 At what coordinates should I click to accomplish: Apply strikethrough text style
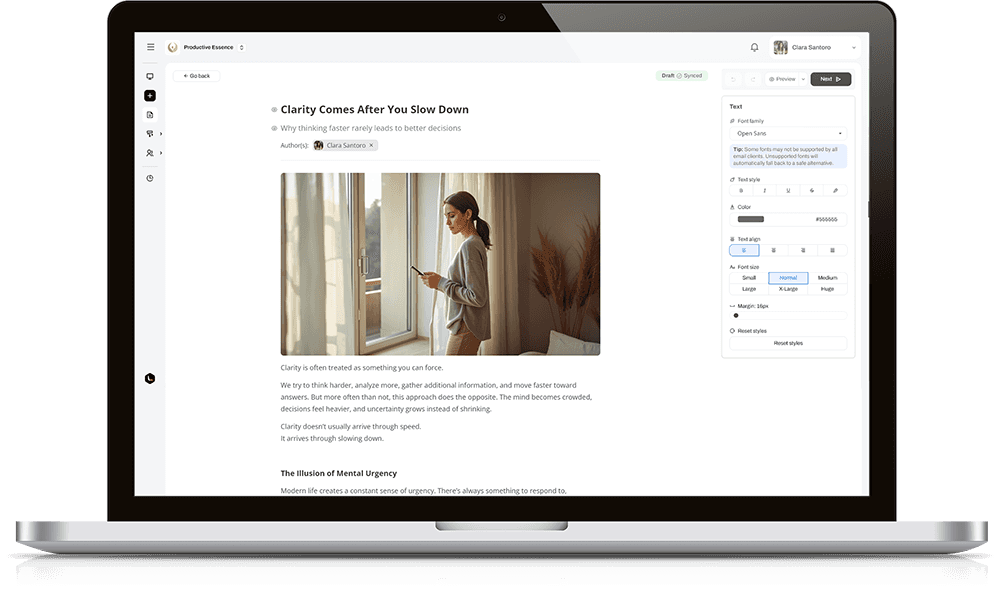pyautogui.click(x=812, y=191)
